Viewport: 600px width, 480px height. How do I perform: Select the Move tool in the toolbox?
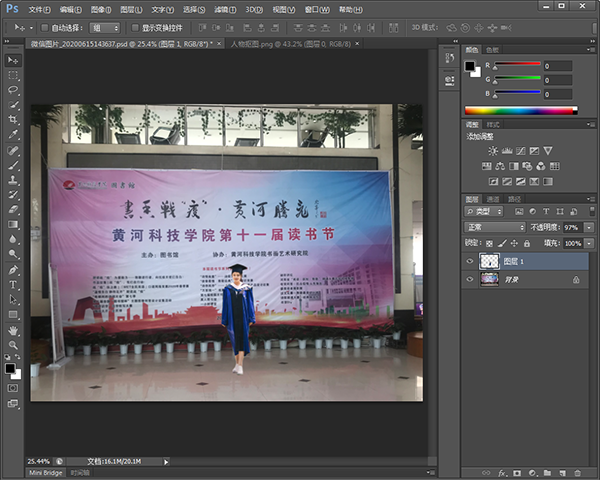[13, 60]
